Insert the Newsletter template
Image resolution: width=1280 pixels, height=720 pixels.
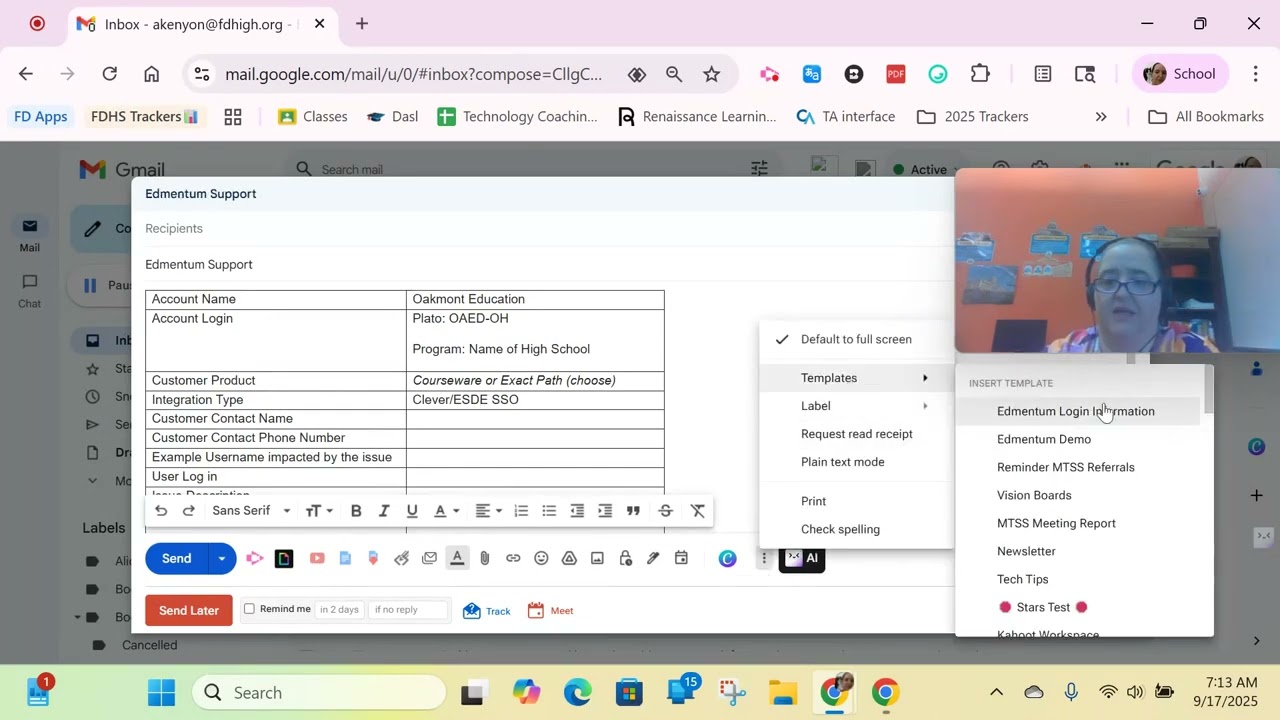coord(1078,551)
